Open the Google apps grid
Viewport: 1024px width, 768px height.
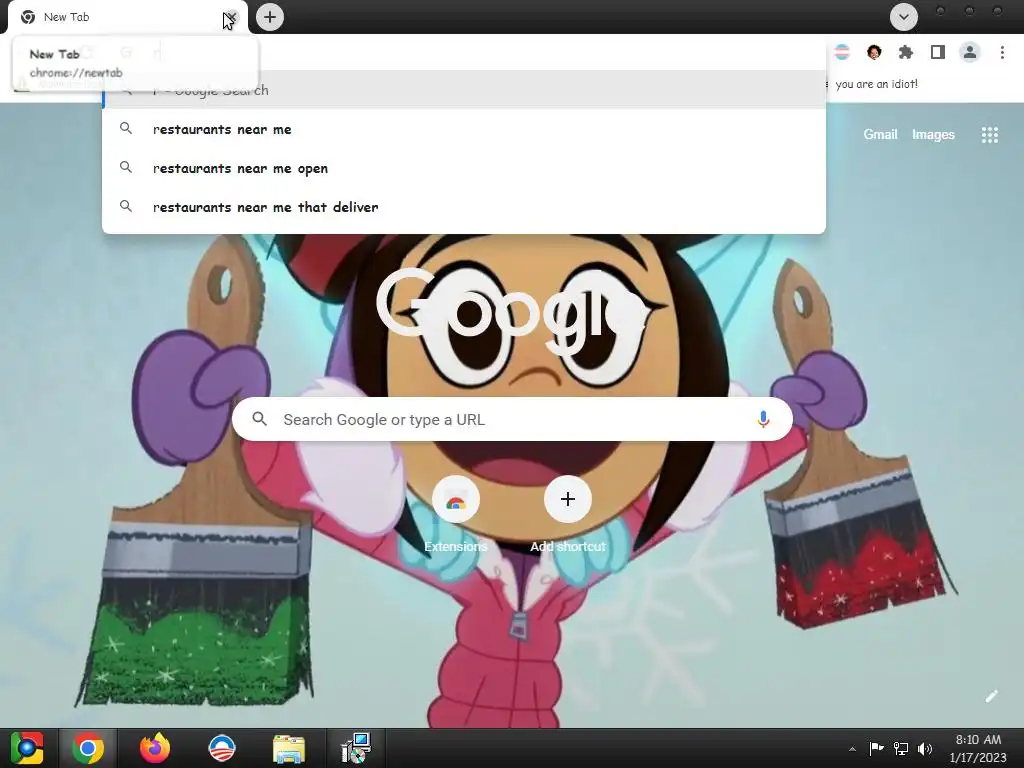990,135
